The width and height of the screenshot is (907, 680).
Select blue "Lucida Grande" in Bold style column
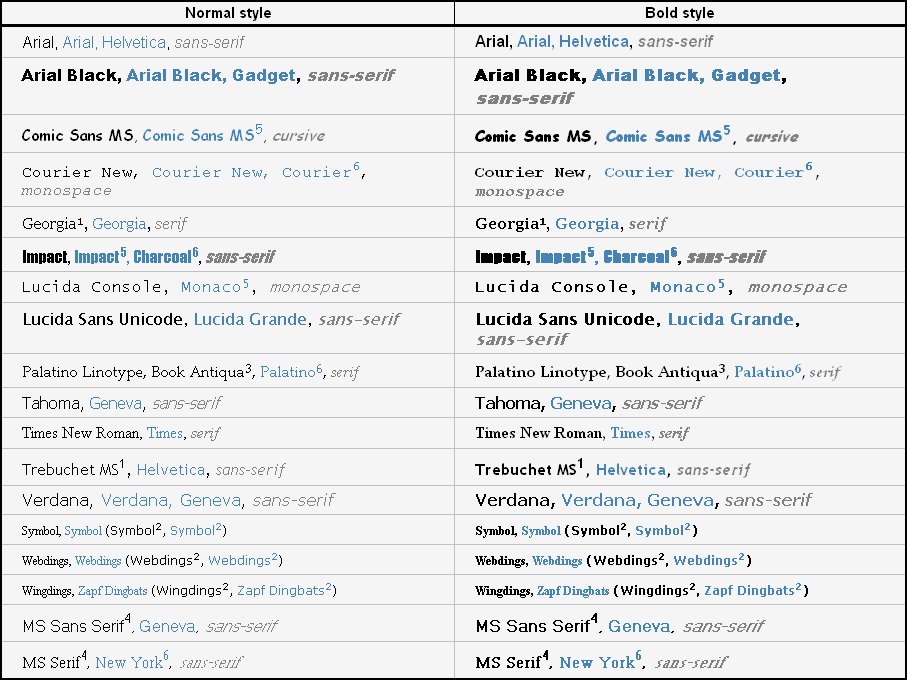click(731, 319)
